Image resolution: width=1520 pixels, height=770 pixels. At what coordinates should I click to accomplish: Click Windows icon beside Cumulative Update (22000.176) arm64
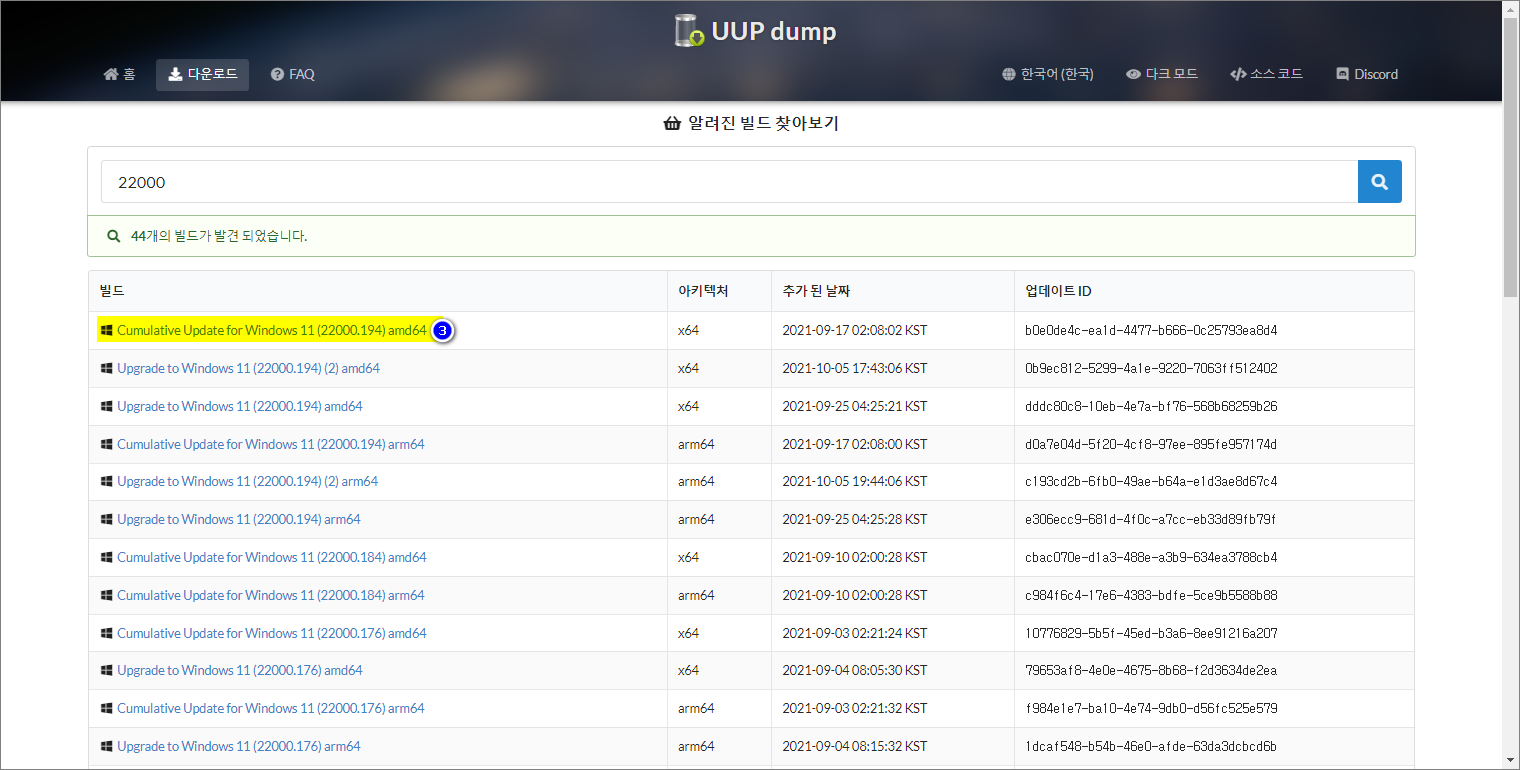(x=106, y=708)
